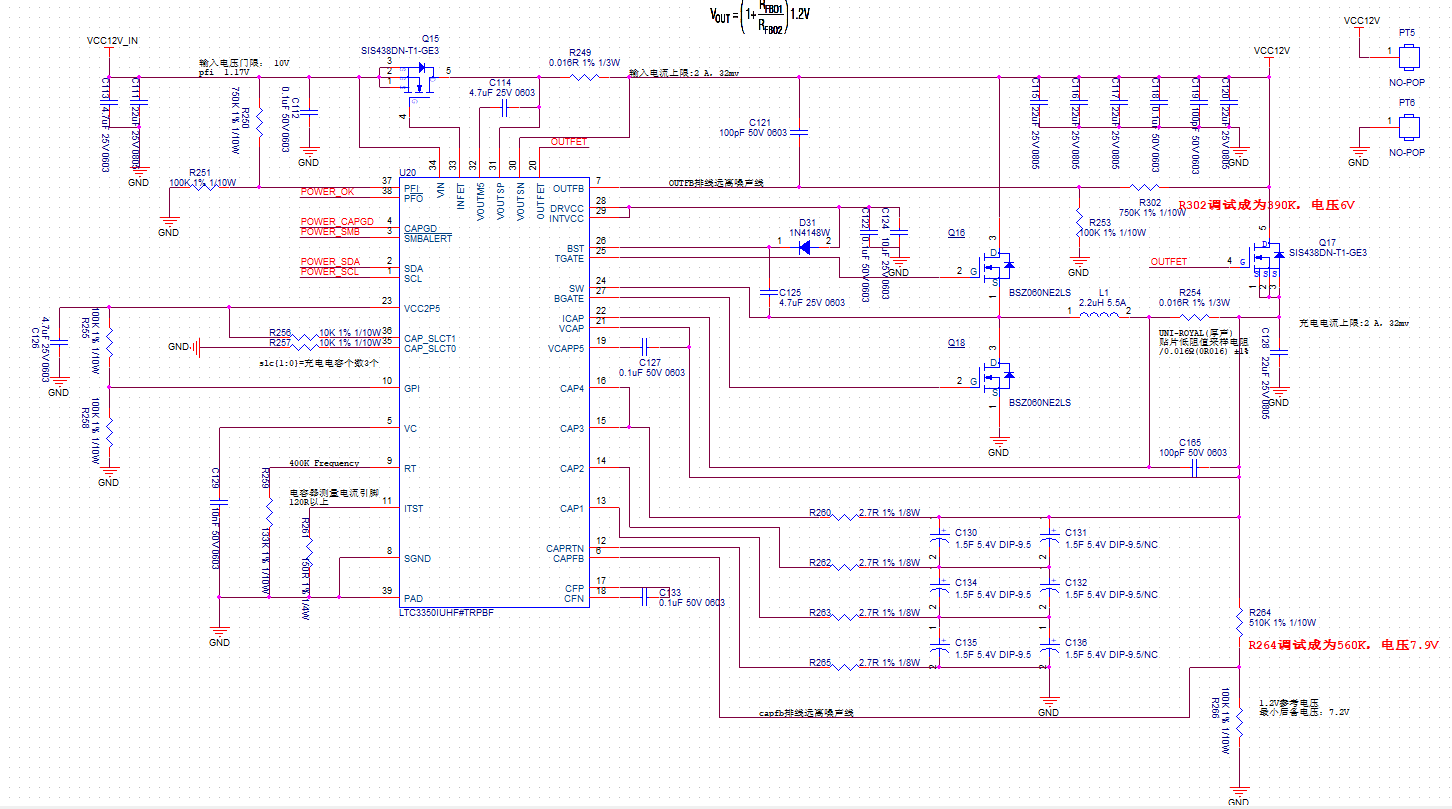The image size is (1452, 809).
Task: Select the C121 capacitor designator
Action: (x=759, y=121)
